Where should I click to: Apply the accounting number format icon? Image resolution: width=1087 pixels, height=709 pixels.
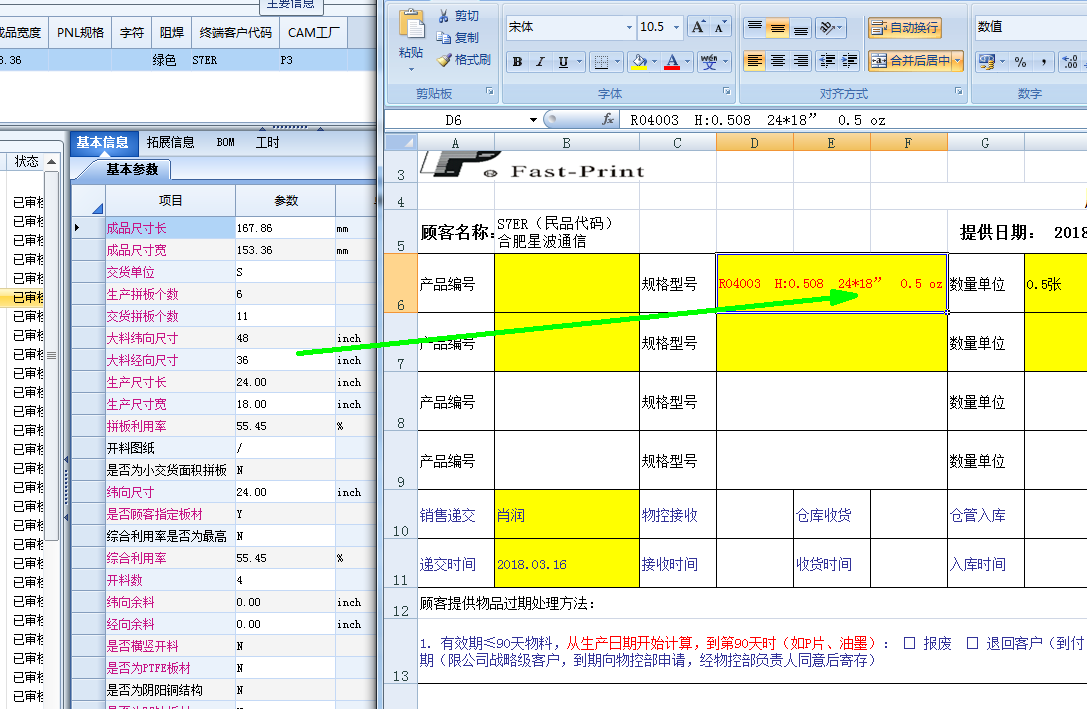986,62
